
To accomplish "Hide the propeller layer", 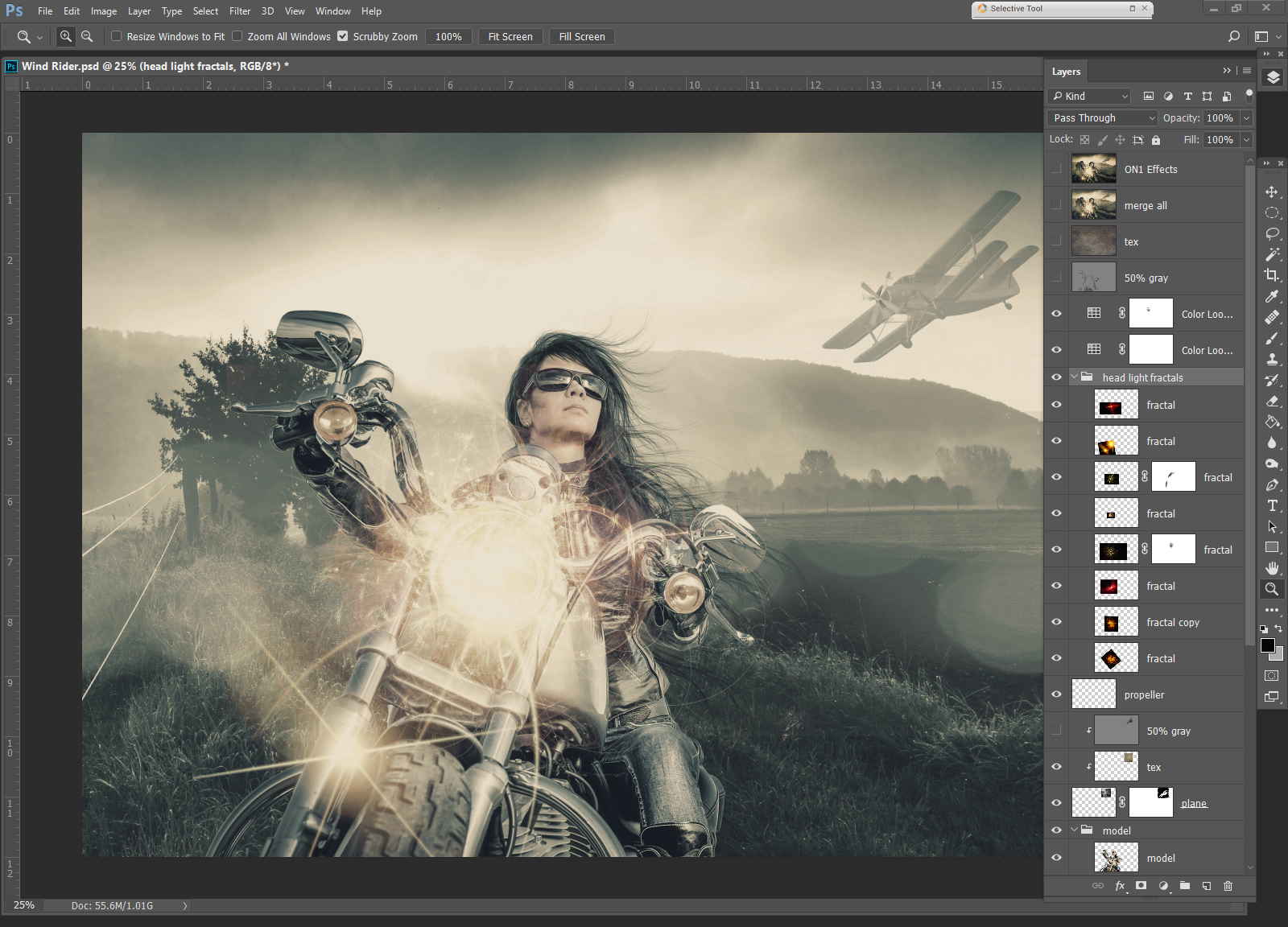I will 1056,694.
